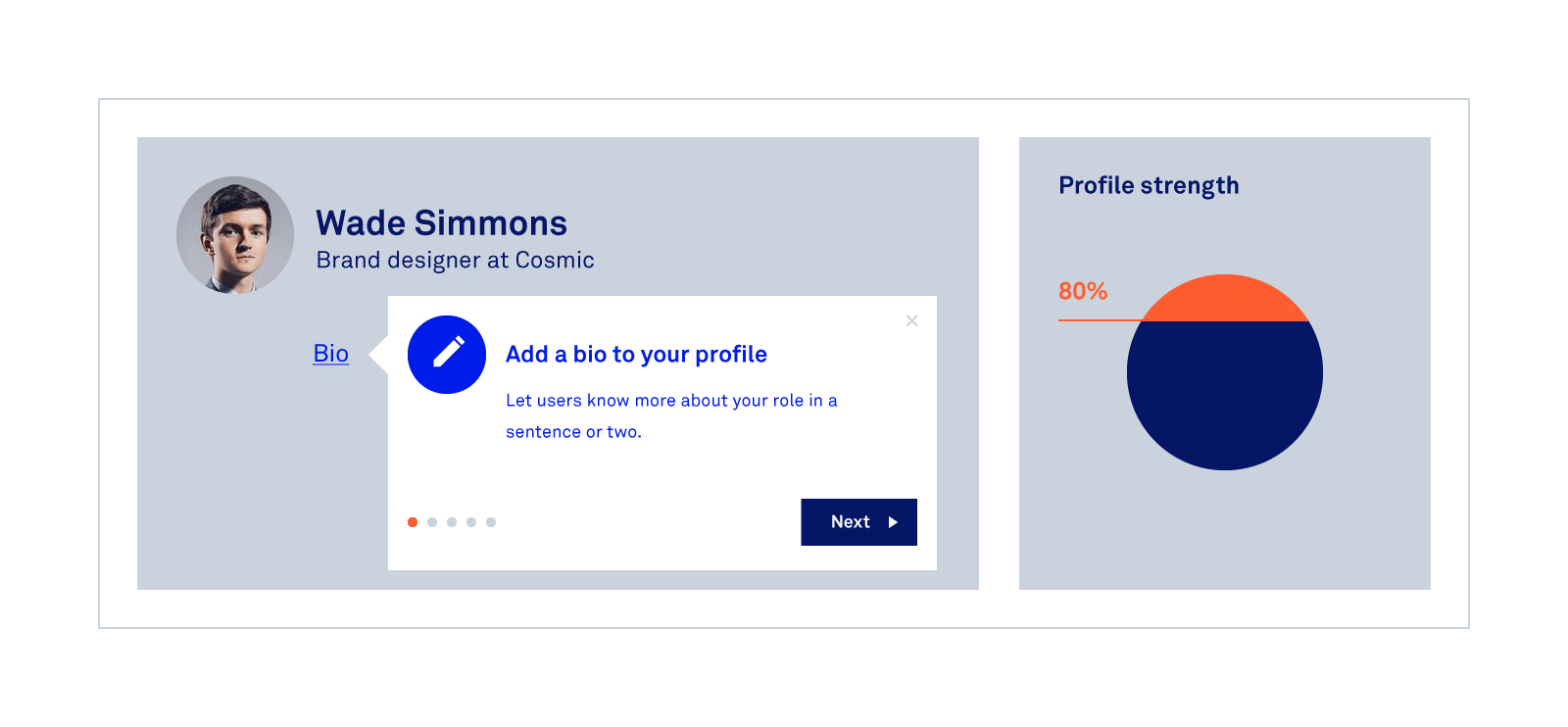
Task: Click the blue pencil edit icon
Action: [447, 355]
